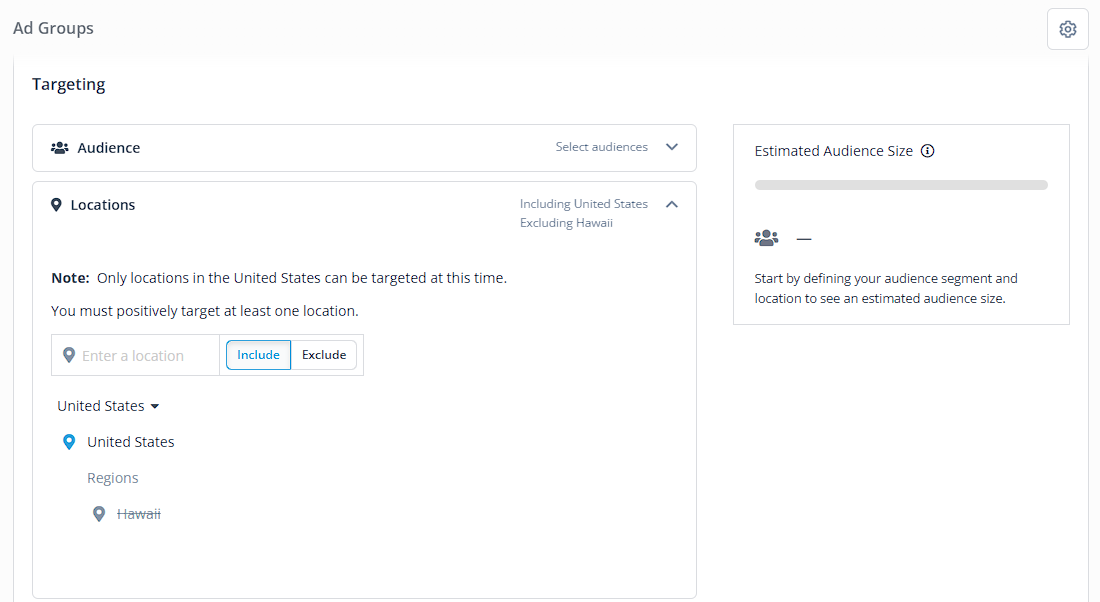Click the Including United States summary text

(x=584, y=204)
